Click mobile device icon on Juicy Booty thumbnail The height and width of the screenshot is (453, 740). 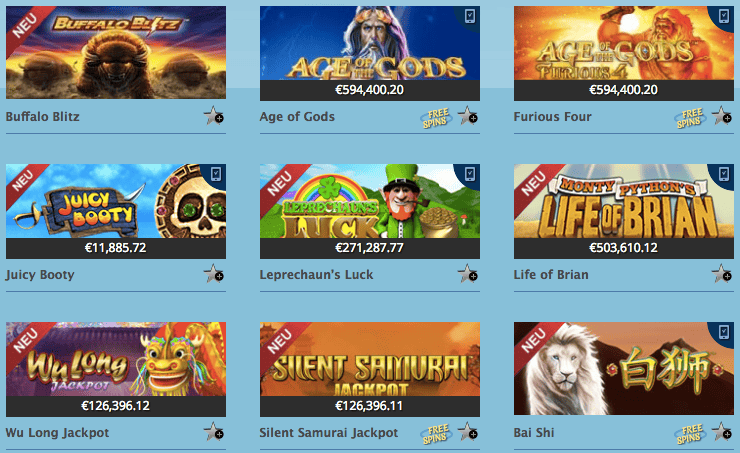(x=216, y=174)
